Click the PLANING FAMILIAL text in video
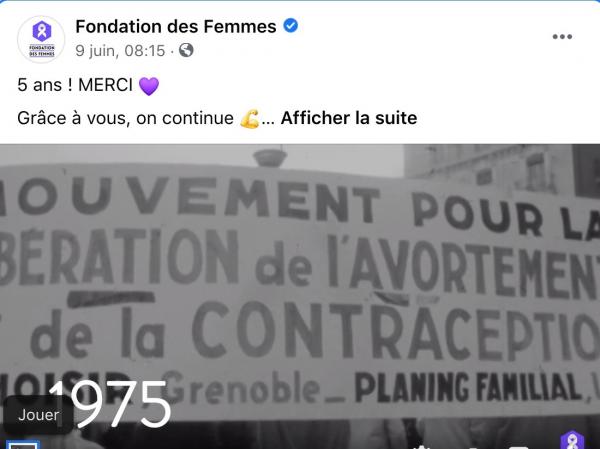The image size is (600, 449). click(468, 387)
